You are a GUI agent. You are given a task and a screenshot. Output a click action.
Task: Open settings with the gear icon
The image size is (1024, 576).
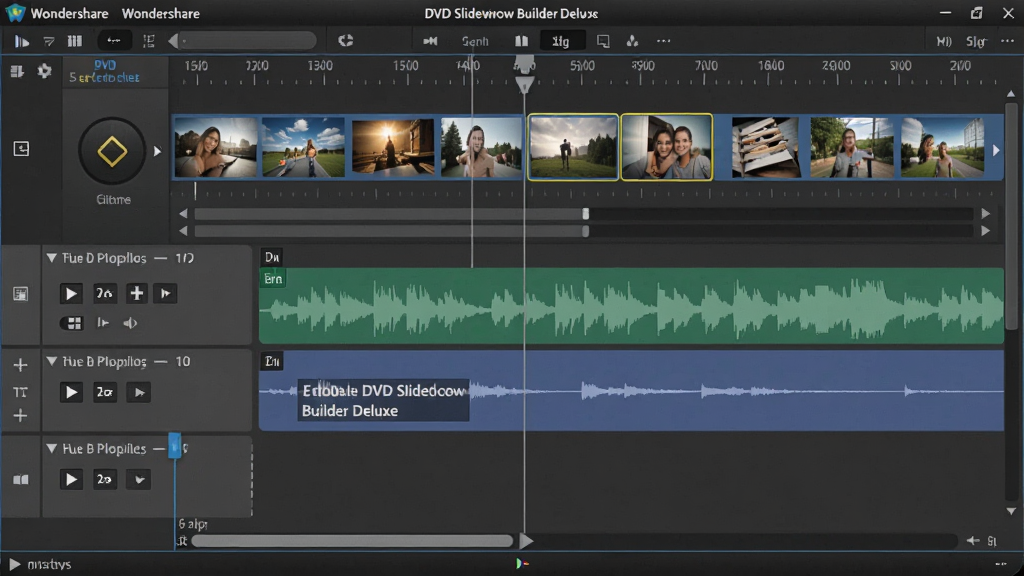pyautogui.click(x=44, y=71)
